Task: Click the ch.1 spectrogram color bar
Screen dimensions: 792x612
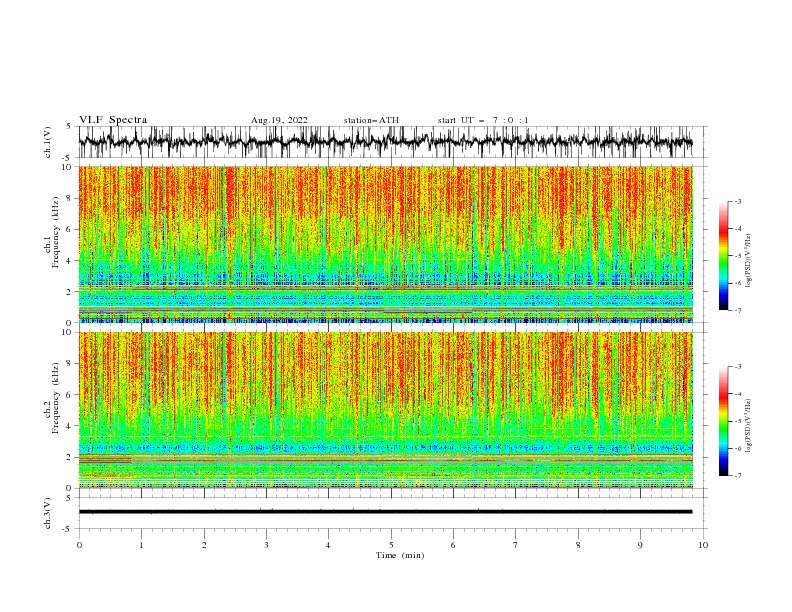Action: point(723,256)
